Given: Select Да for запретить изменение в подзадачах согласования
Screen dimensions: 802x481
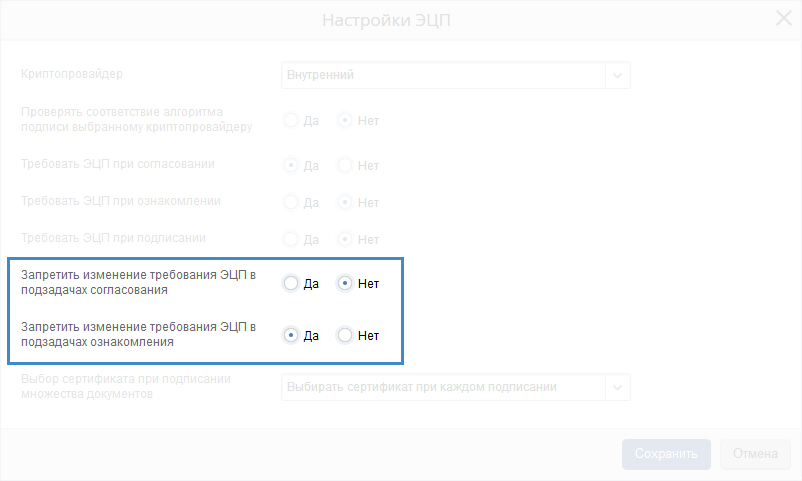Looking at the screenshot, I should (x=291, y=283).
